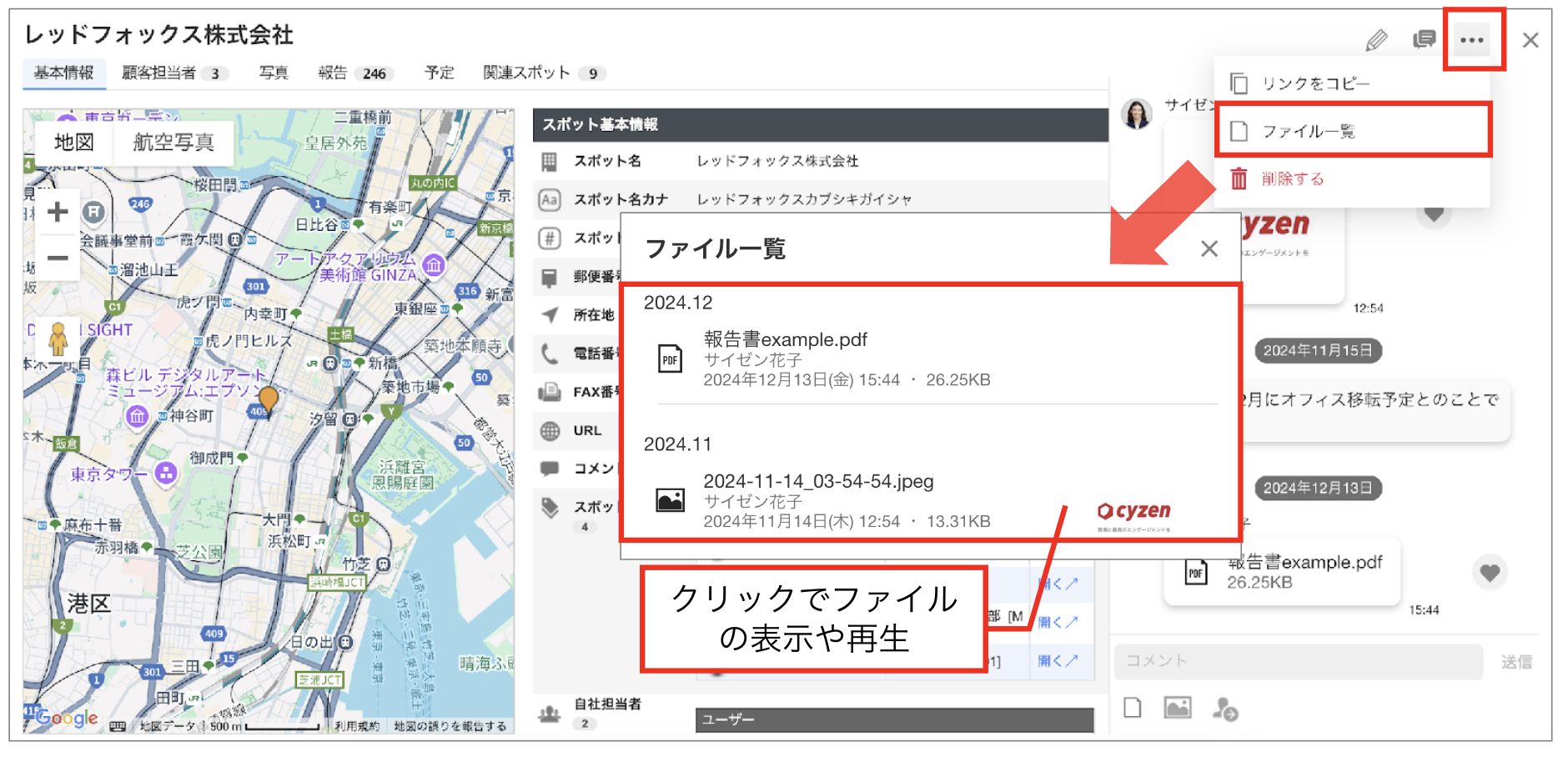1568x762 pixels.
Task: Open the 関連スポット tab
Action: click(x=544, y=73)
